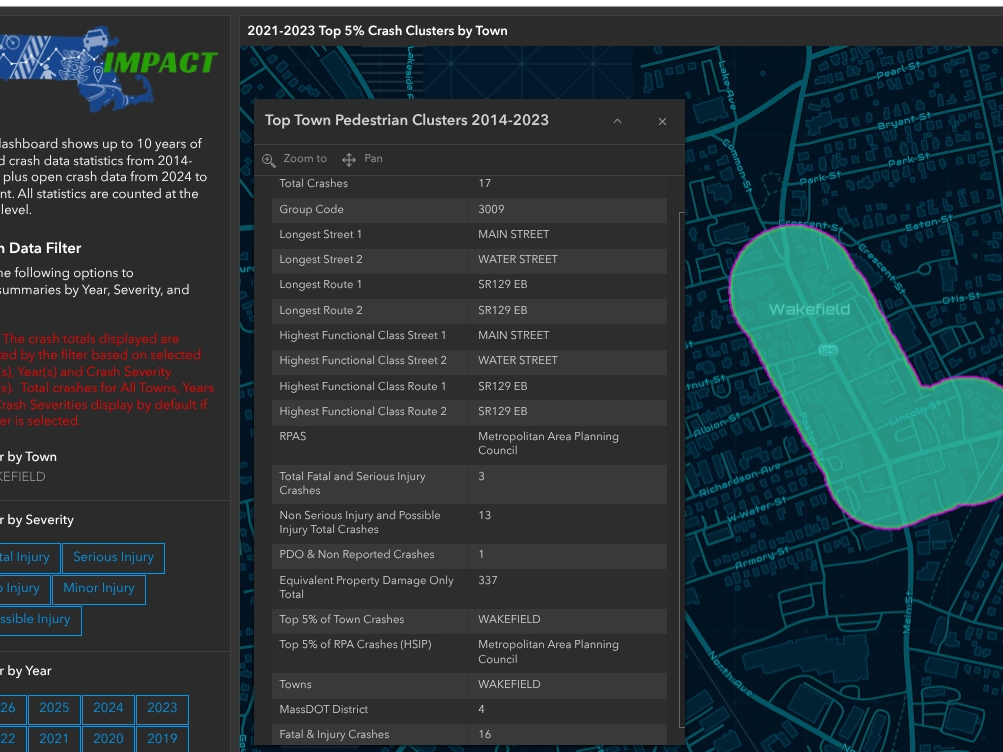Click the Eaton St label on map

pyautogui.click(x=929, y=223)
